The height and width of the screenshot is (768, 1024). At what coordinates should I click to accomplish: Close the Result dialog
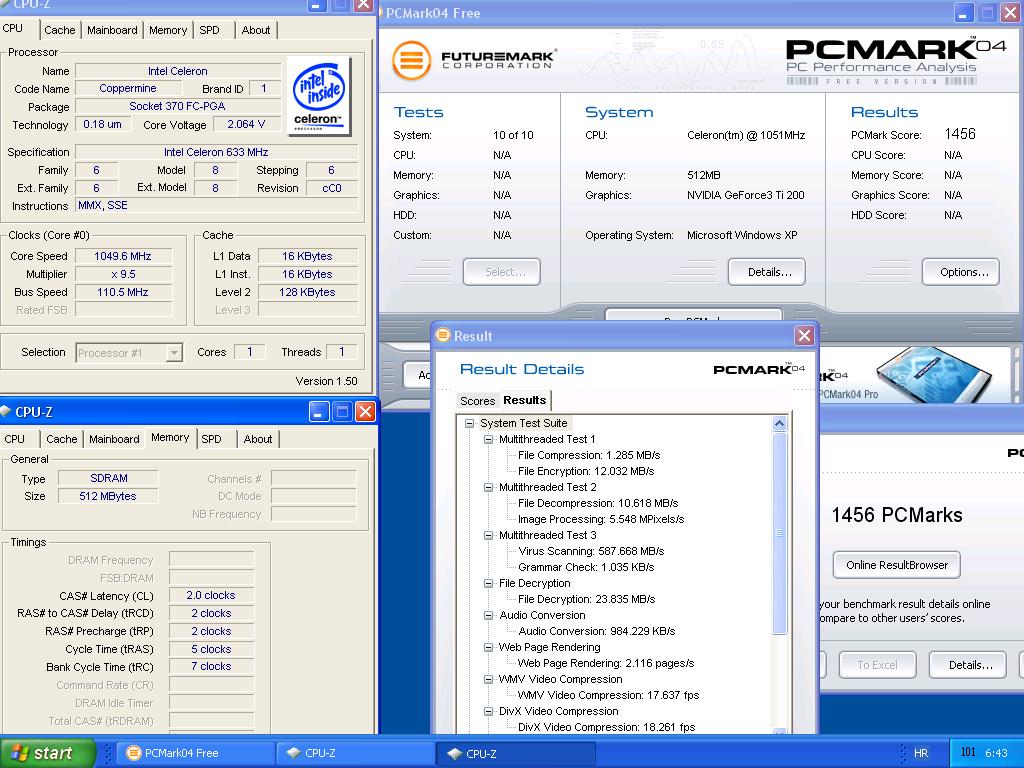point(804,336)
